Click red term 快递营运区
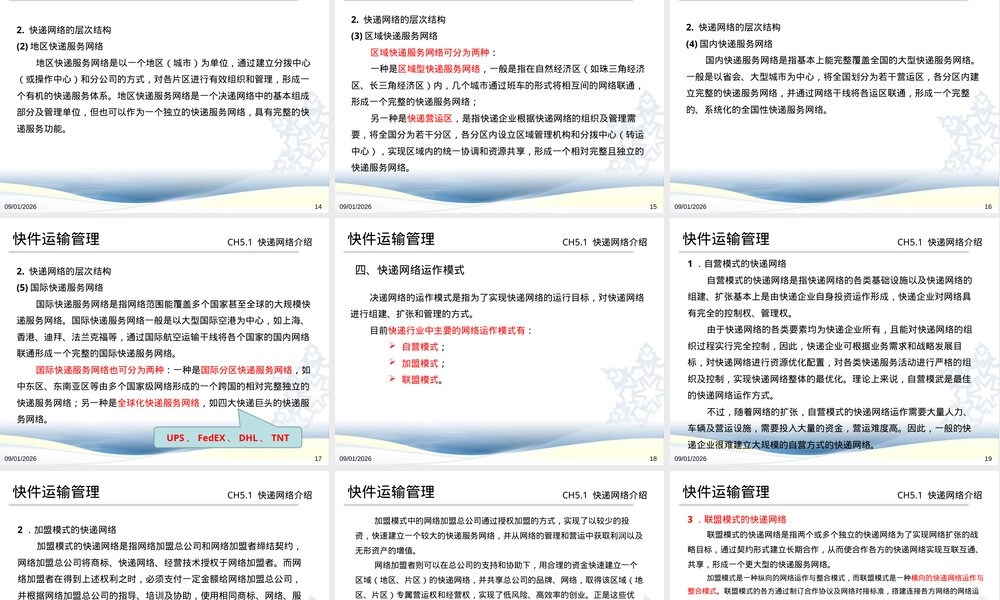The width and height of the screenshot is (1000, 600). (430, 118)
